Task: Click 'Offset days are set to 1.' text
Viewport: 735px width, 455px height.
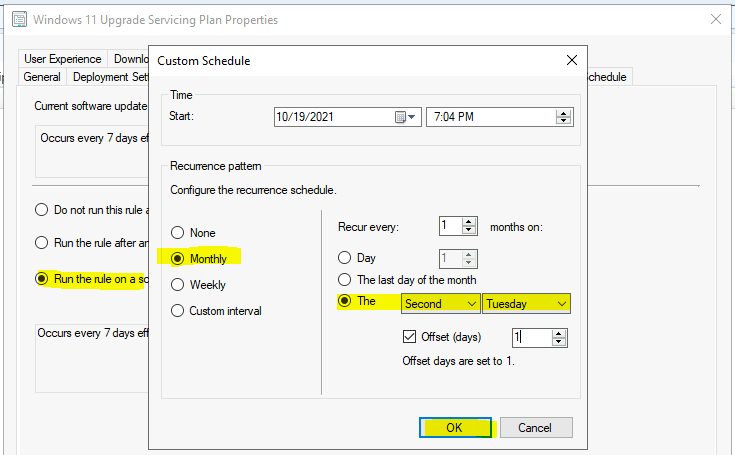Action: coord(458,361)
